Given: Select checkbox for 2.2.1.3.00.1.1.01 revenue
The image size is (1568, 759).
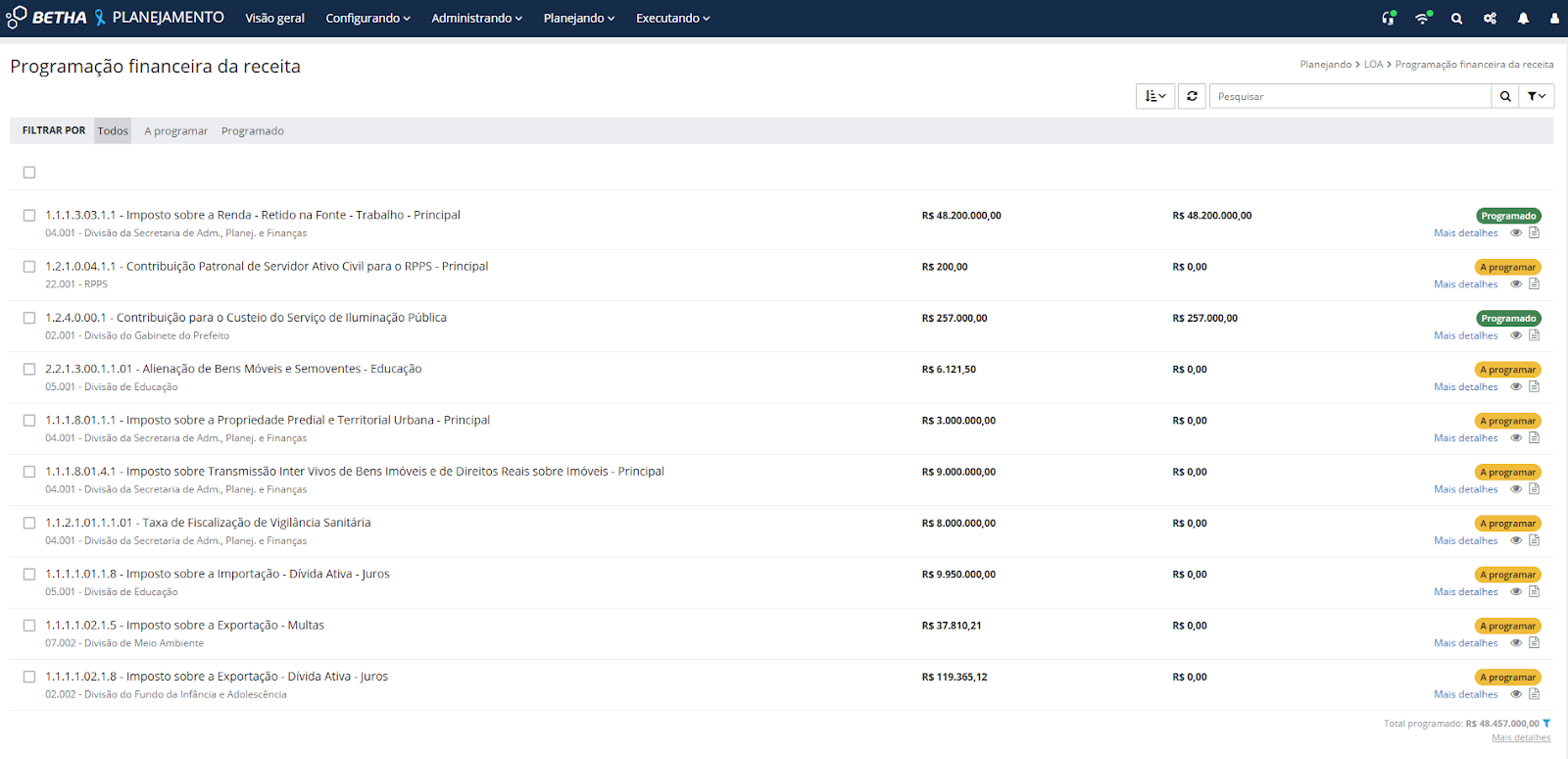Looking at the screenshot, I should tap(29, 369).
